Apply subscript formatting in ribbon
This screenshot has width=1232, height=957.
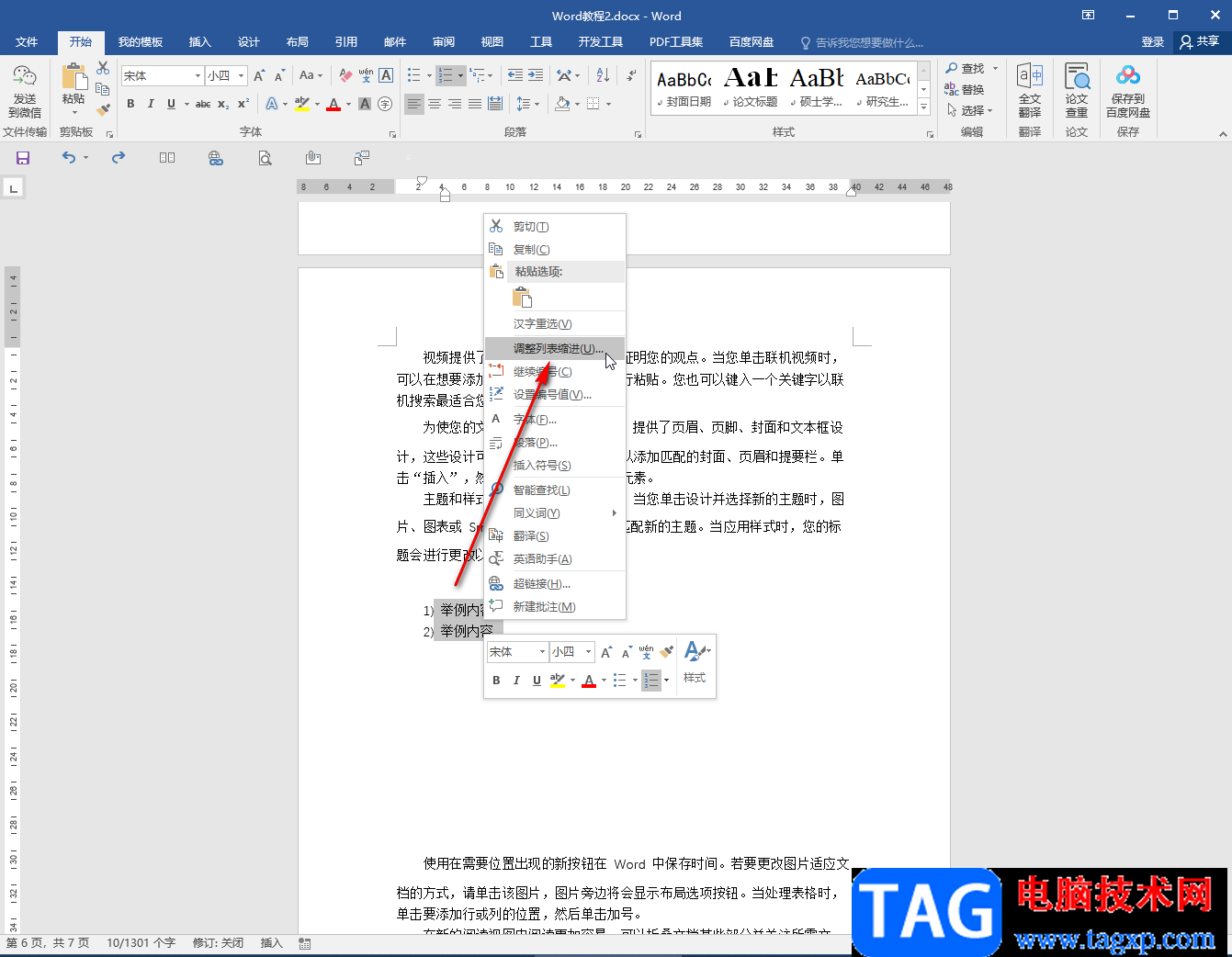(223, 104)
